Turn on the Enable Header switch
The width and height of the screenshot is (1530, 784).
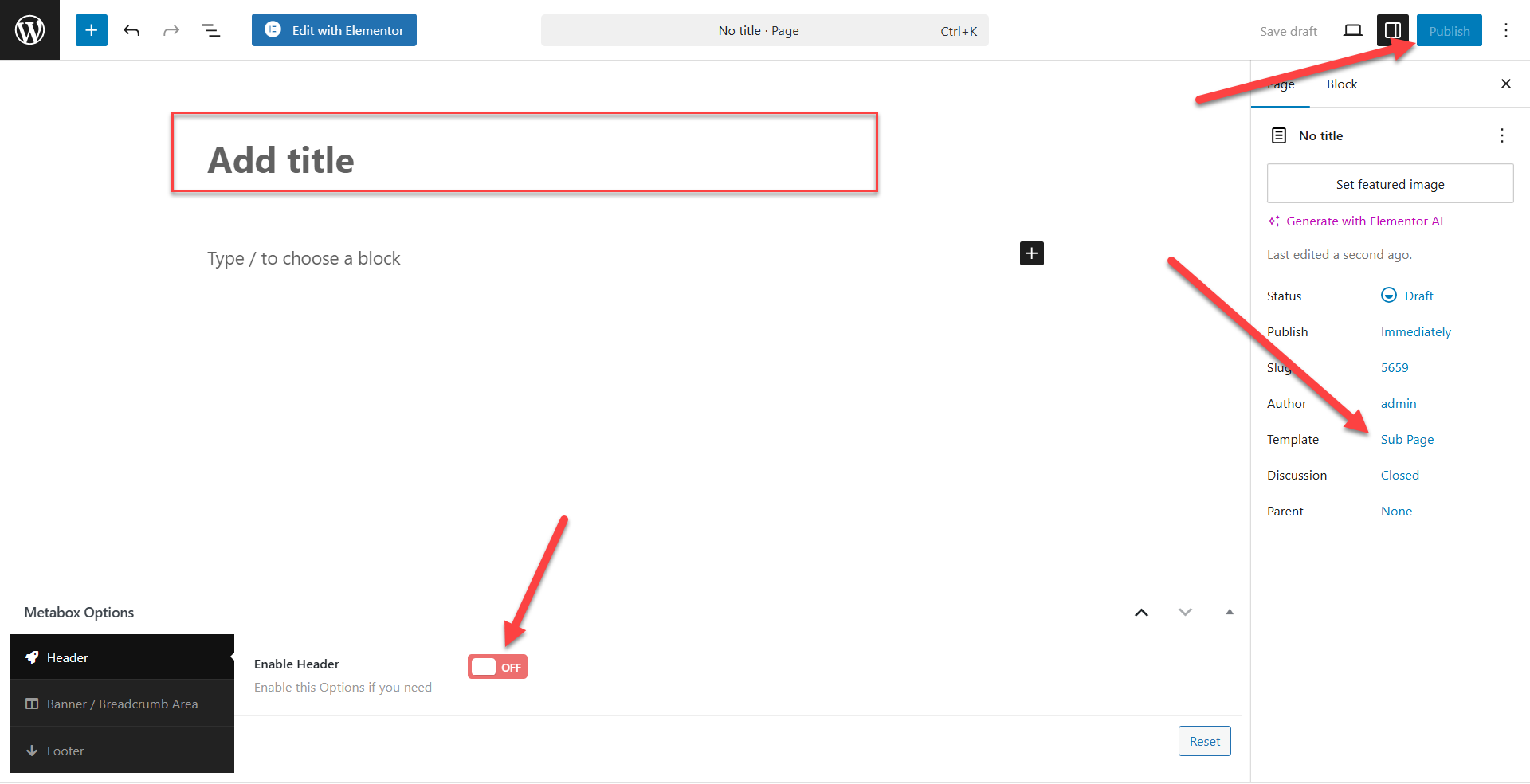point(497,667)
